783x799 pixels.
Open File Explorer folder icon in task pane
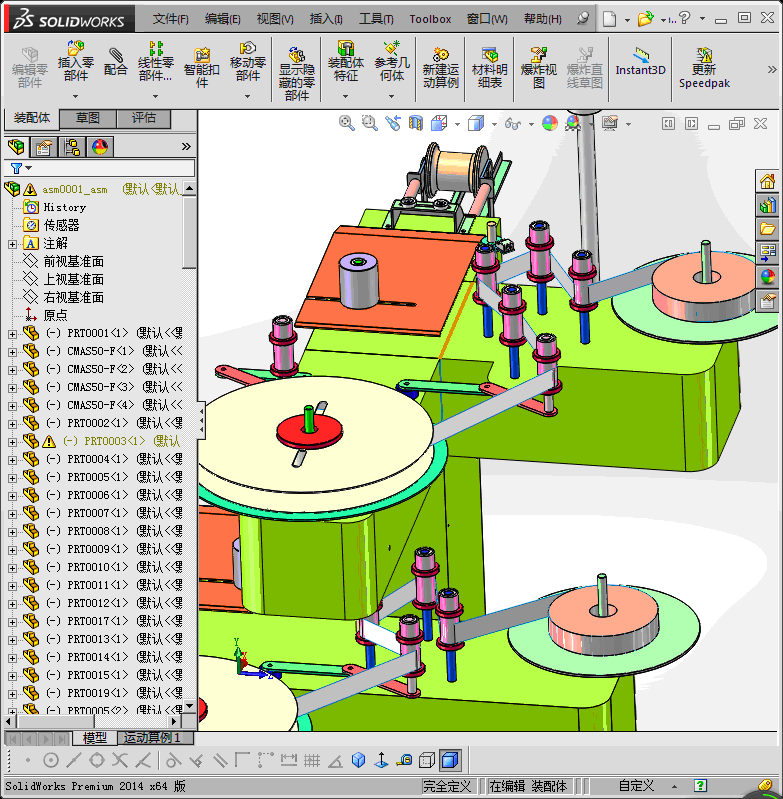click(x=767, y=228)
